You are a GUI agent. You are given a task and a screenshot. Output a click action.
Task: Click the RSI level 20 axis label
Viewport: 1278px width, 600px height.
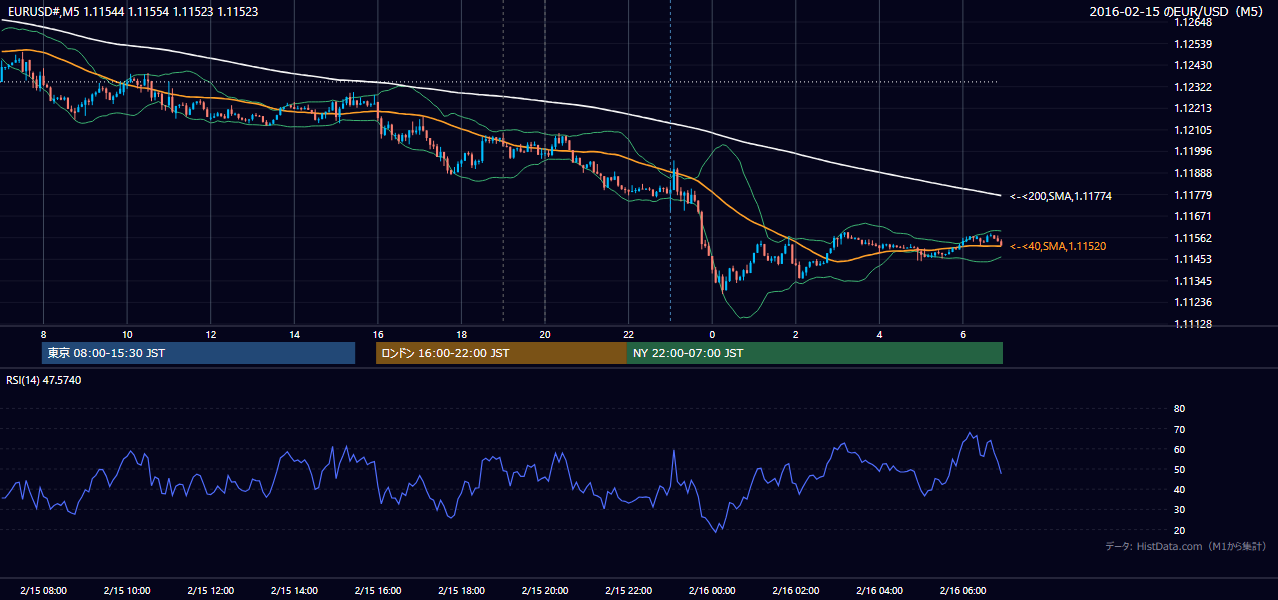point(1179,530)
